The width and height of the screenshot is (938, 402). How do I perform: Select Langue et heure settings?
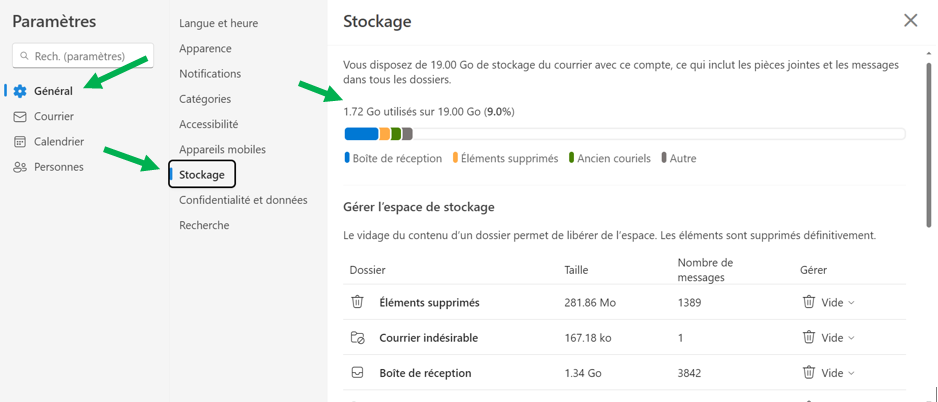218,23
